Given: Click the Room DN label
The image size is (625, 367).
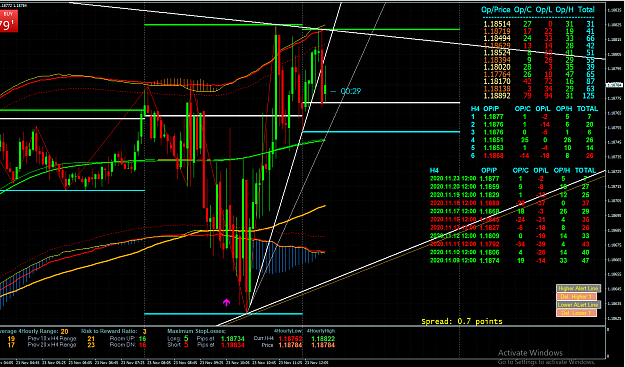Looking at the screenshot, I should (x=122, y=345).
